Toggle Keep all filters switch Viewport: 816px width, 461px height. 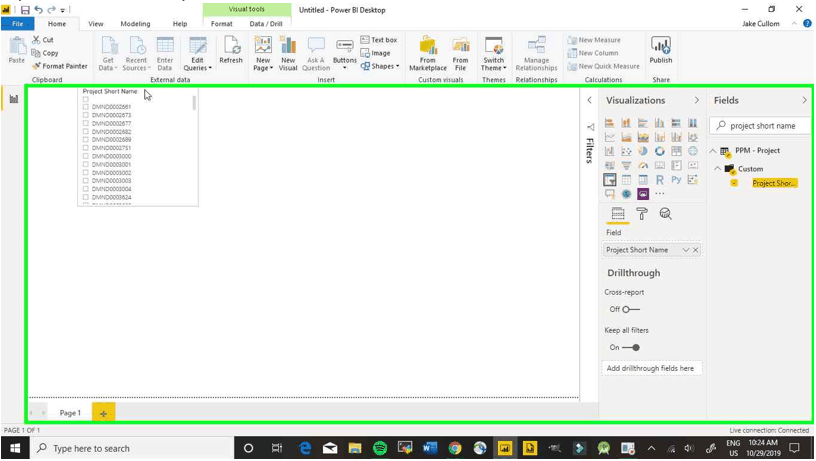click(631, 347)
